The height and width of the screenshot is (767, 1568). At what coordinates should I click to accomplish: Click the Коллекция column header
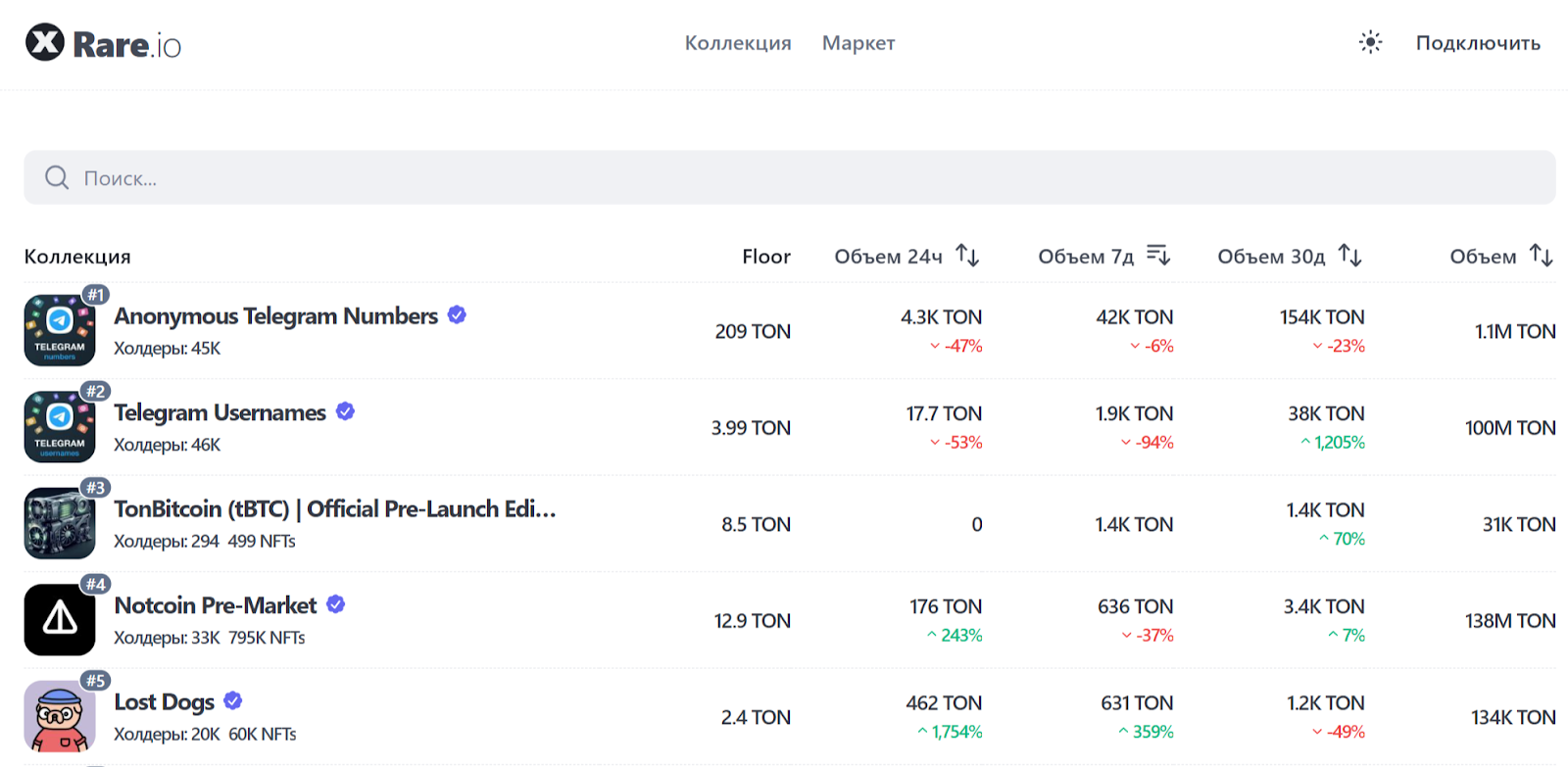(77, 257)
